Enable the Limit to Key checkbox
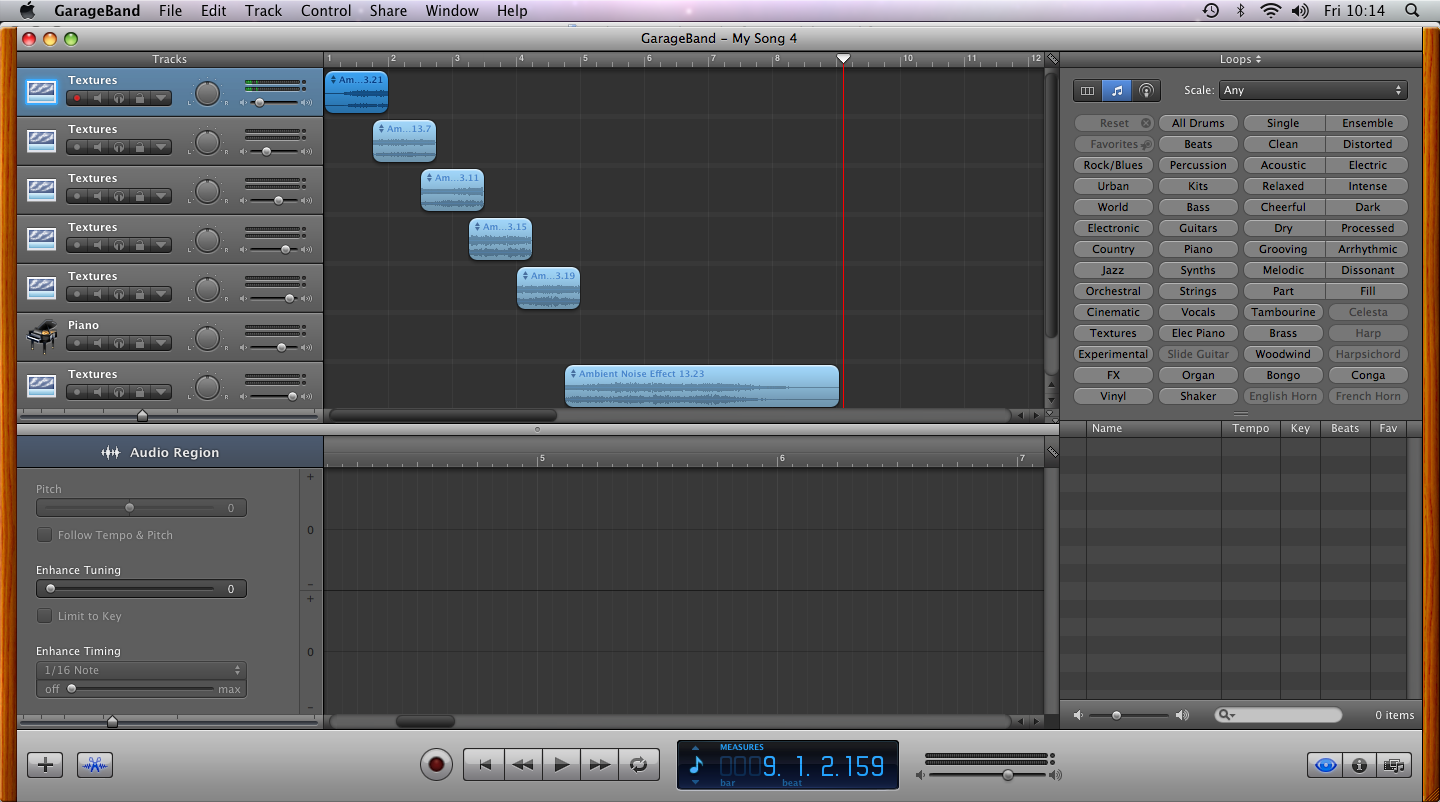Viewport: 1440px width, 802px height. 44,616
